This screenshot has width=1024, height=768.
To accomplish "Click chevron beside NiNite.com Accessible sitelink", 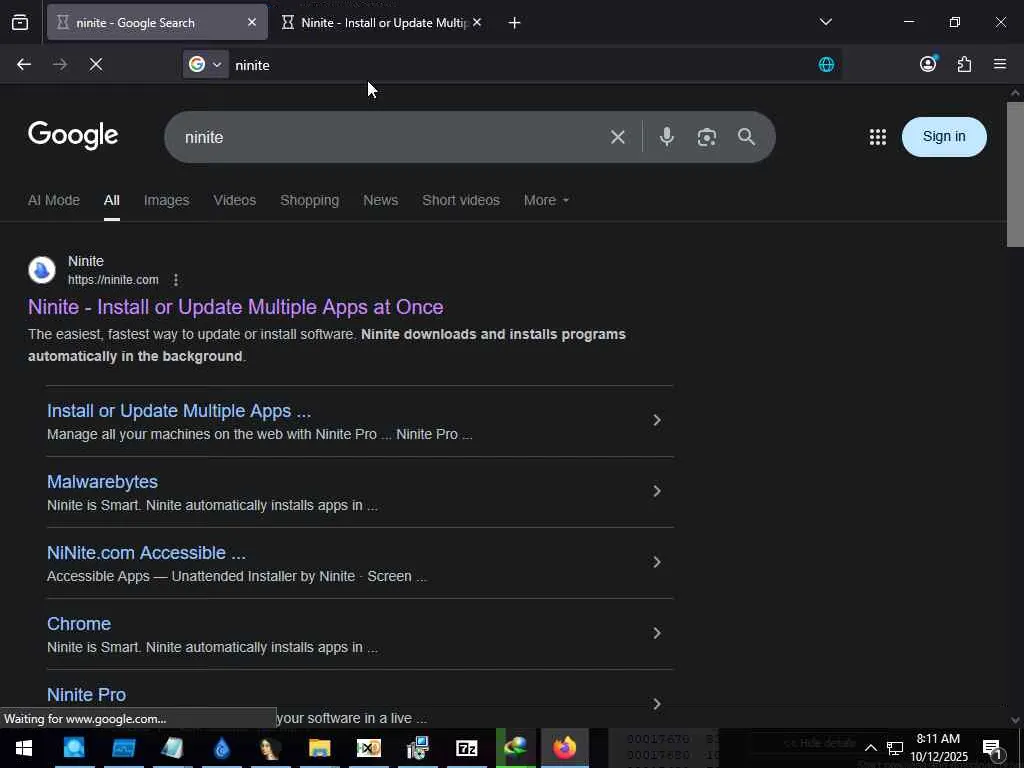I will click(x=657, y=562).
